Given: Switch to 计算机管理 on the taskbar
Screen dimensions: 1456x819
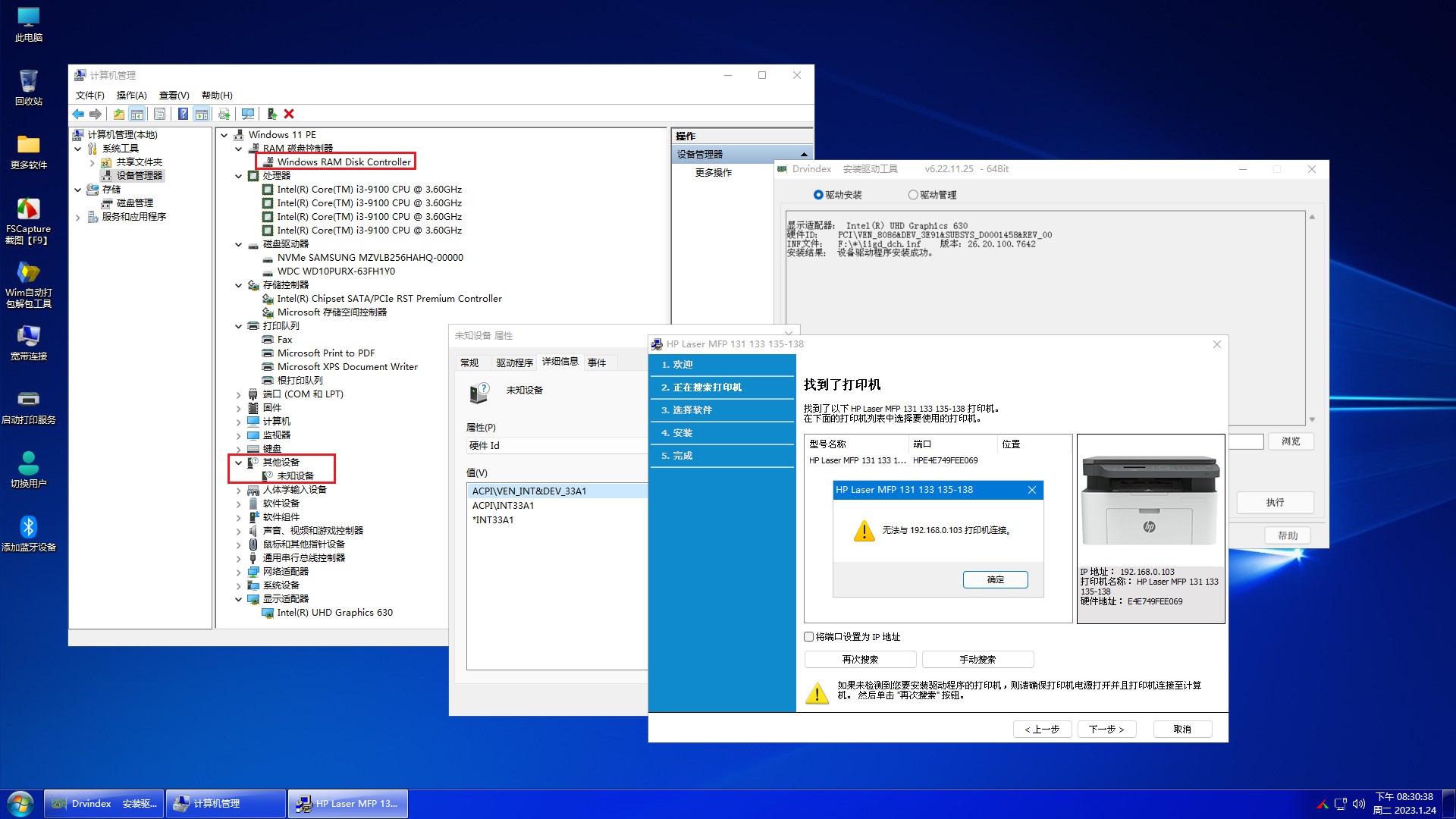Looking at the screenshot, I should click(226, 804).
